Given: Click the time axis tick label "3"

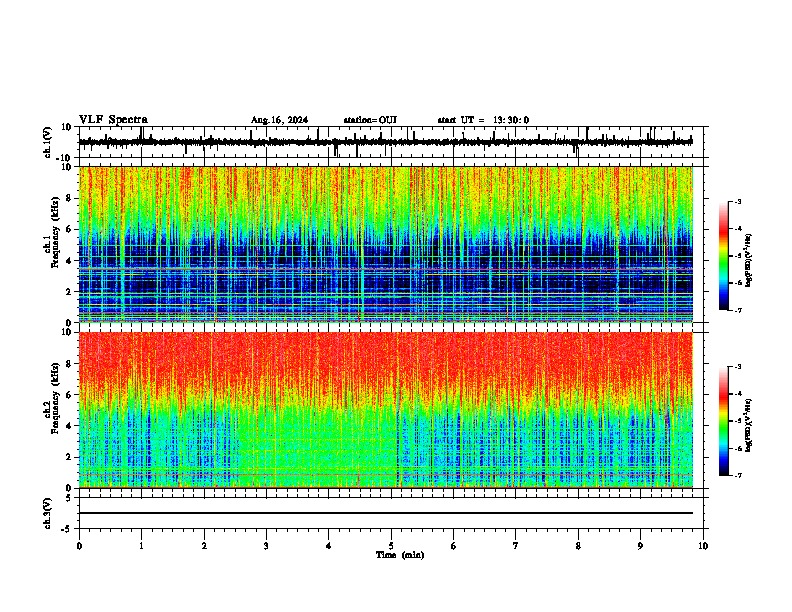Looking at the screenshot, I should point(266,546).
